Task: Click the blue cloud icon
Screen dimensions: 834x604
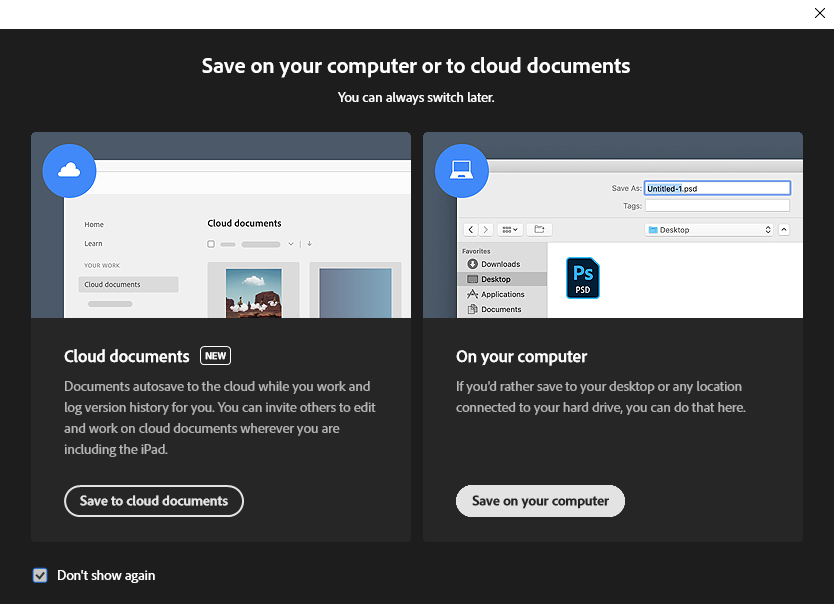Action: point(69,171)
